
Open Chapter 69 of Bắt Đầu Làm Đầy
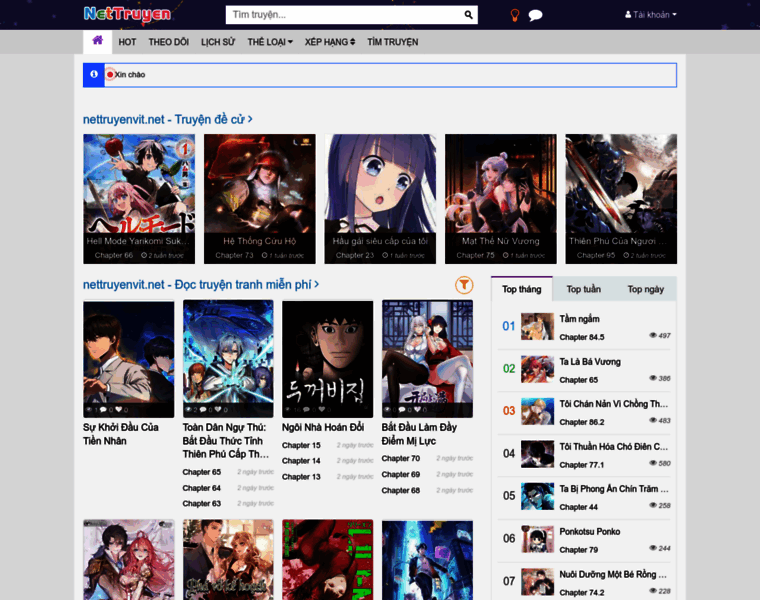coord(401,474)
